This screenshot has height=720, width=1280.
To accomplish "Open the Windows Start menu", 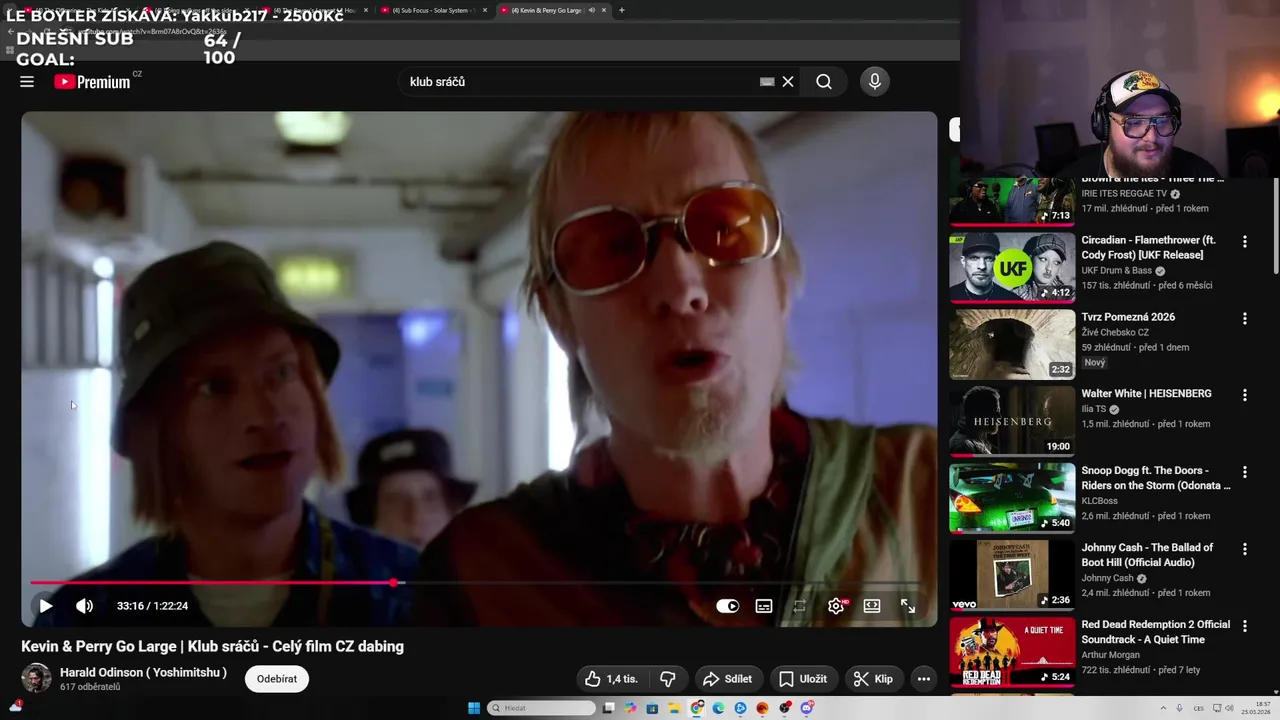I will [x=474, y=708].
